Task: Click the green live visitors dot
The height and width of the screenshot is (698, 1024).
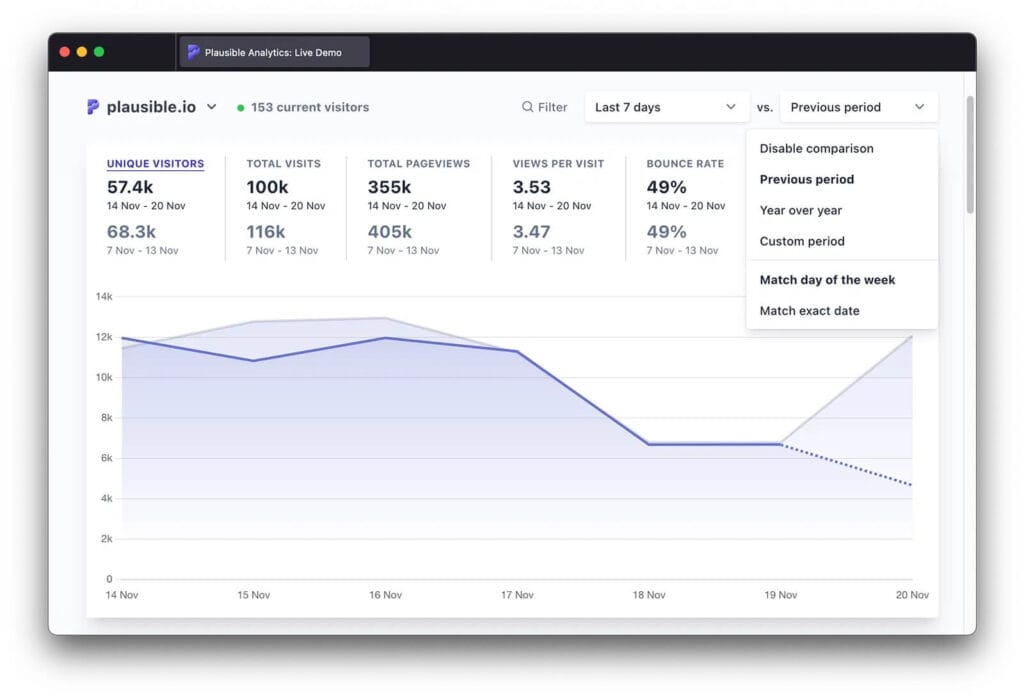Action: (x=241, y=108)
